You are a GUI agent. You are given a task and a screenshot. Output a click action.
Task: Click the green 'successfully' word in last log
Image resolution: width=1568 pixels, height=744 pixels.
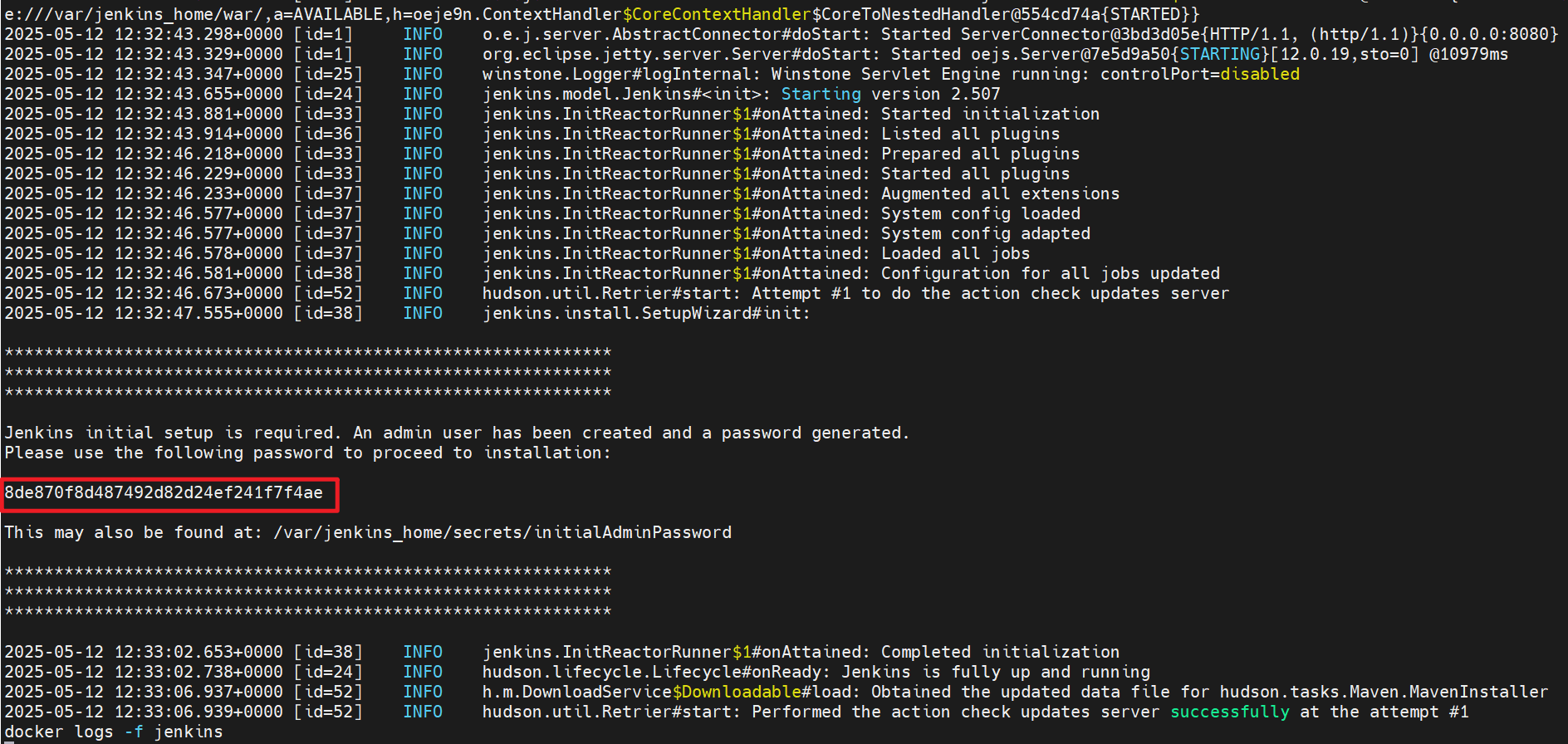(x=1230, y=712)
